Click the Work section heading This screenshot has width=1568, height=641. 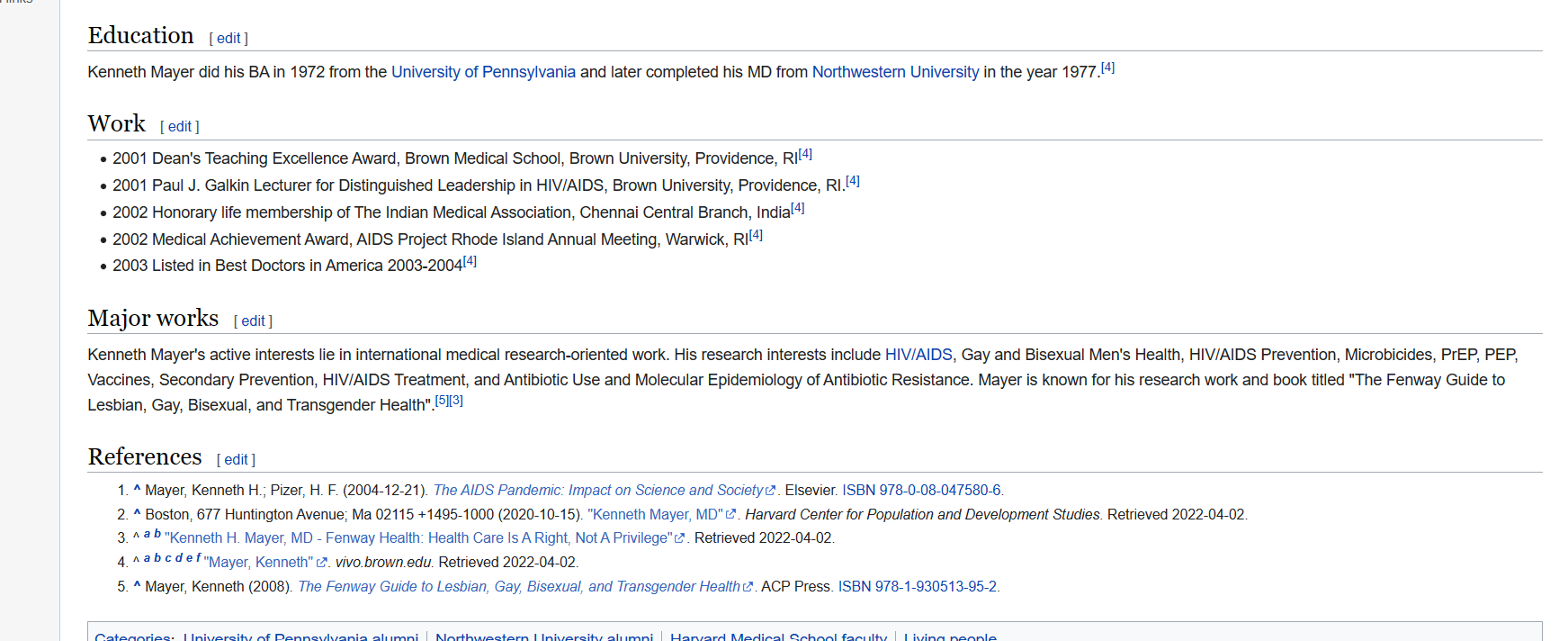[117, 123]
